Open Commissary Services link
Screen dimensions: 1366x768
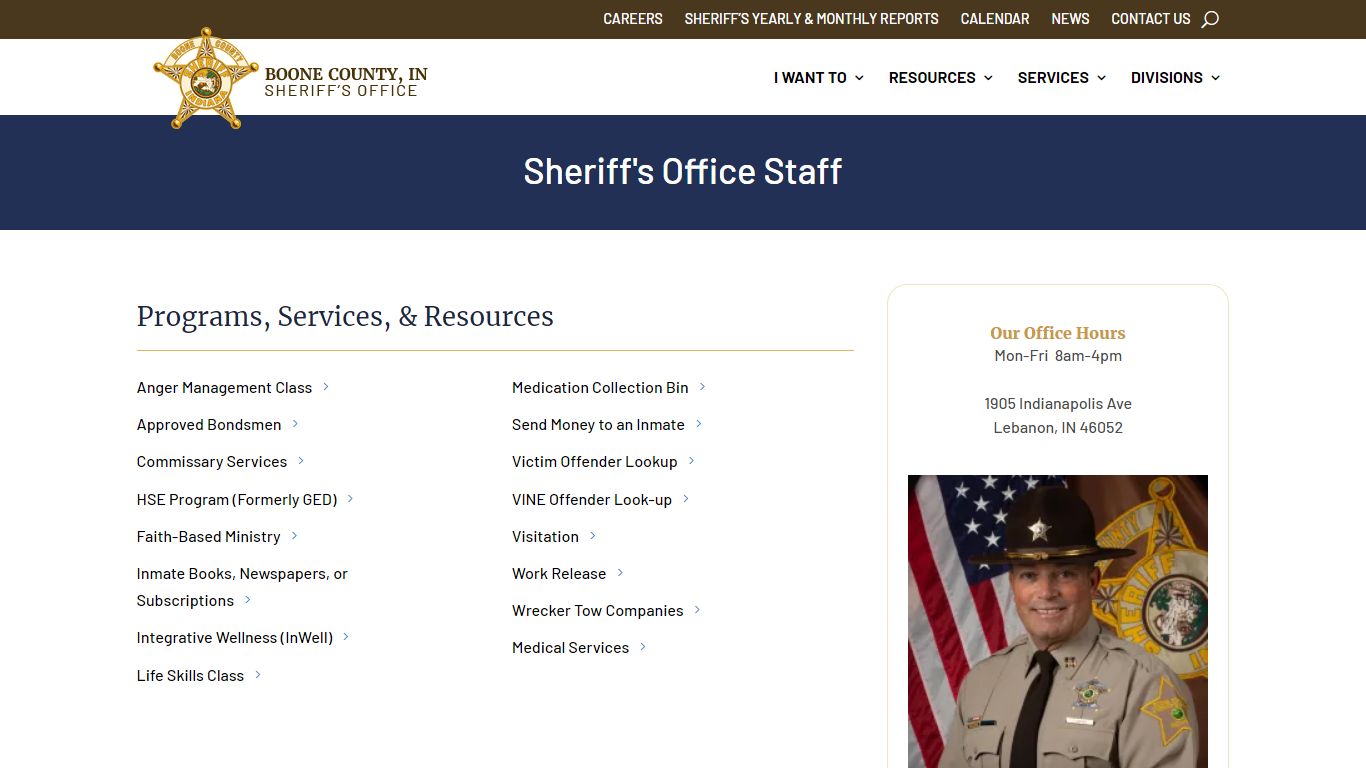[212, 461]
